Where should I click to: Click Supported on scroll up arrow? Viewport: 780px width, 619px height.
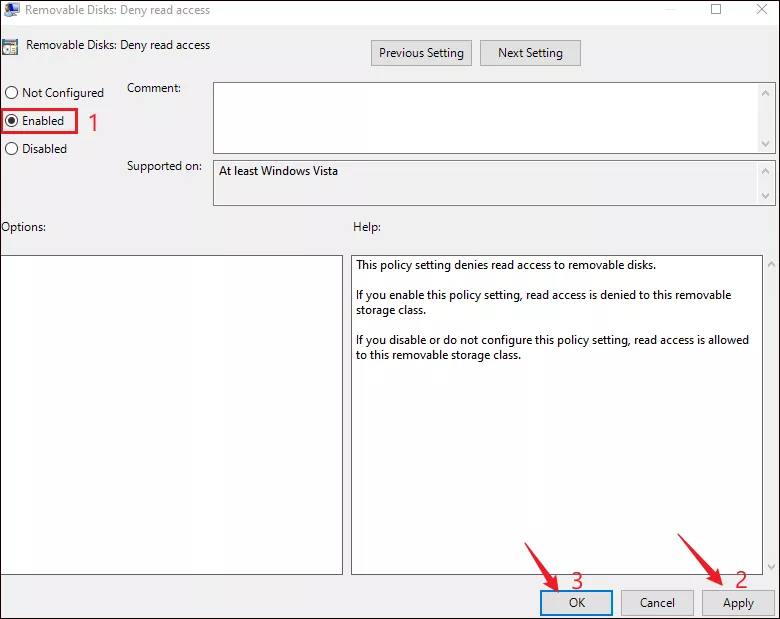pos(765,171)
